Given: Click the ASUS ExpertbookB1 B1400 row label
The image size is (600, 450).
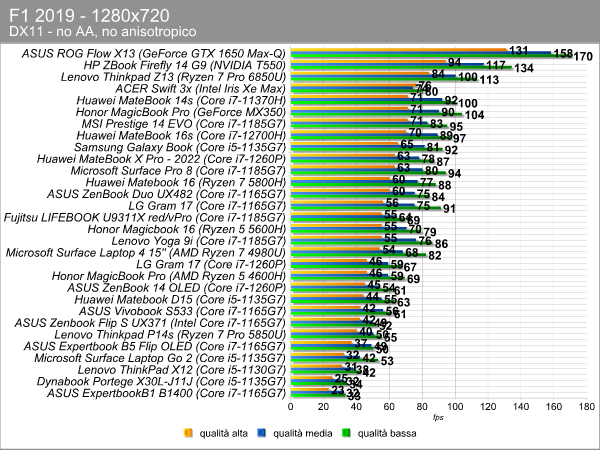Looking at the screenshot, I should point(166,393).
